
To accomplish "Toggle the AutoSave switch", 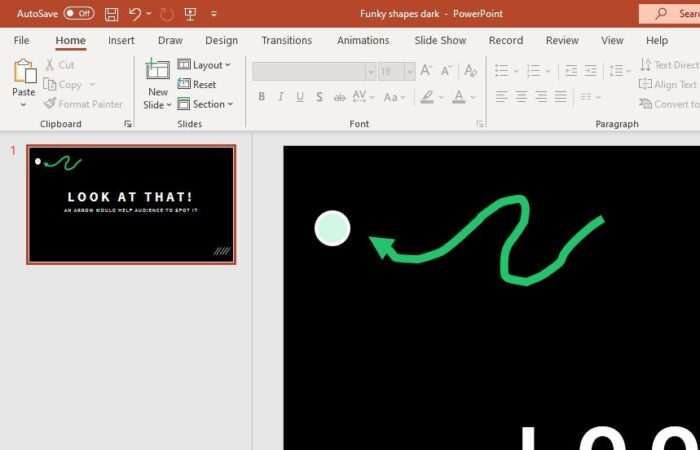I will point(79,13).
